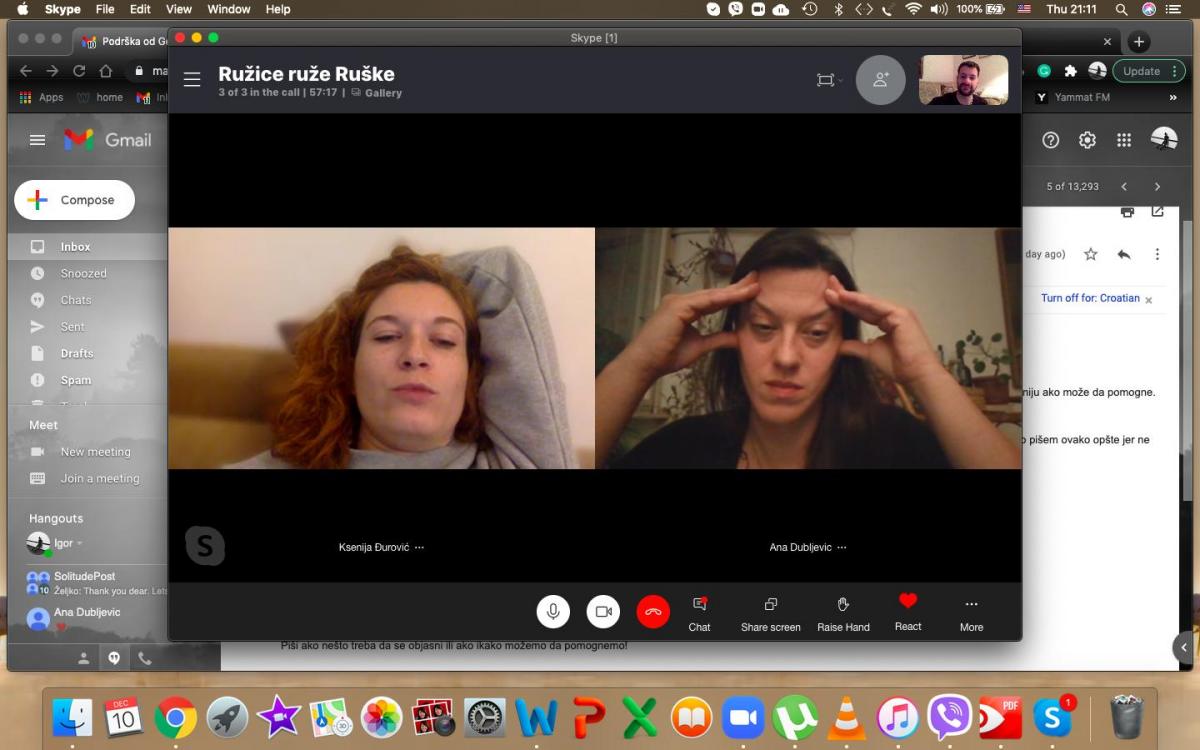Viewport: 1200px width, 750px height.
Task: Open options dots next to Ana Dubljevic name
Action: 842,547
